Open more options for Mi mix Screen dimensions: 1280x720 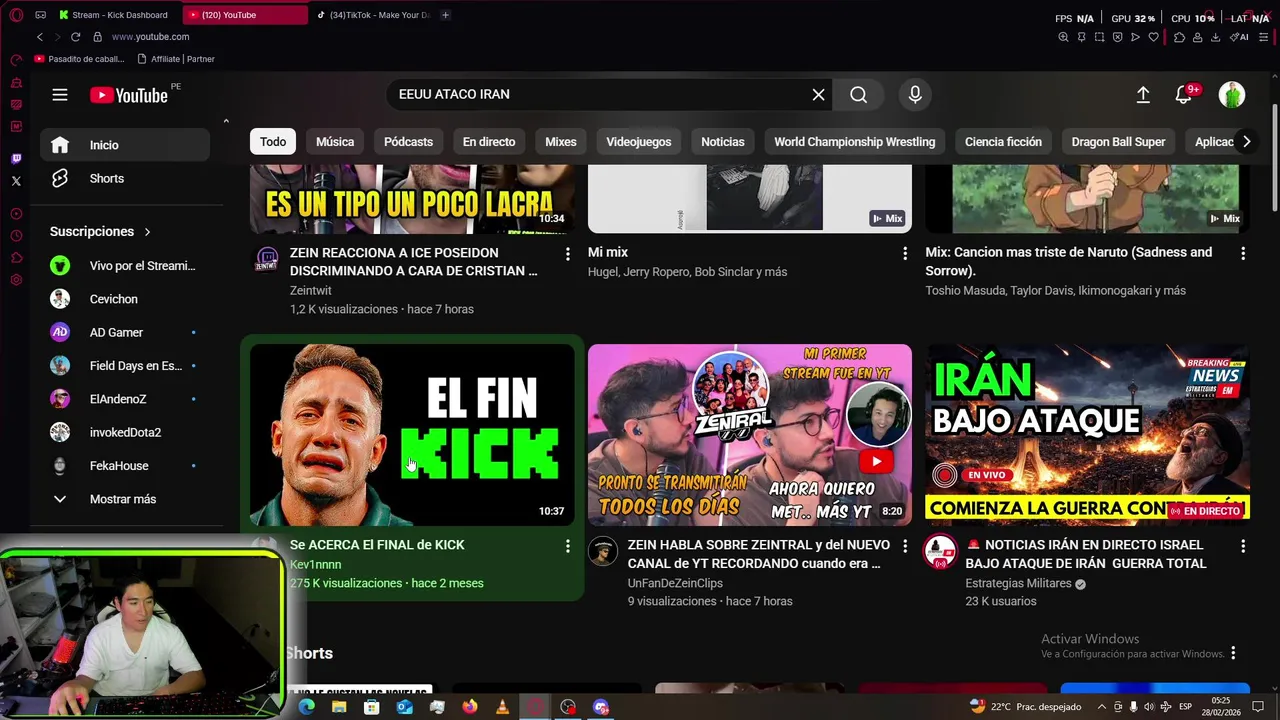click(905, 254)
